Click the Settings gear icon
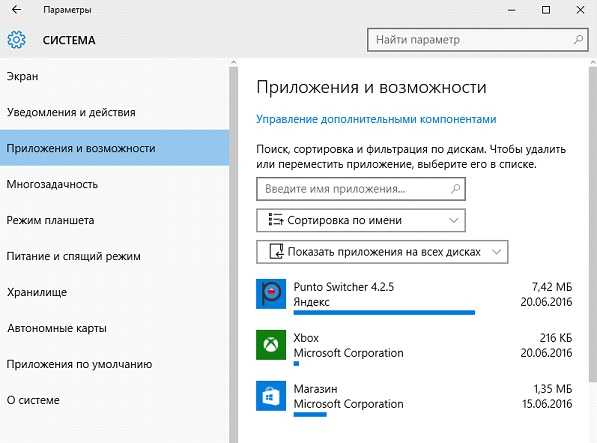The width and height of the screenshot is (597, 443). click(16, 40)
